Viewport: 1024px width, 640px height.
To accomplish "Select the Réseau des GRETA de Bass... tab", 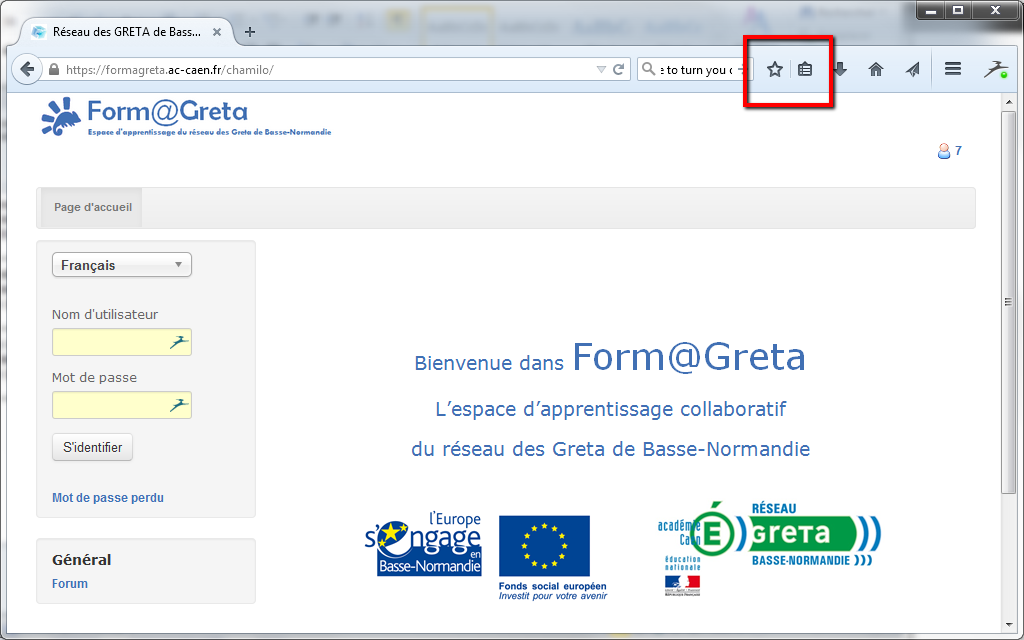I will 127,32.
